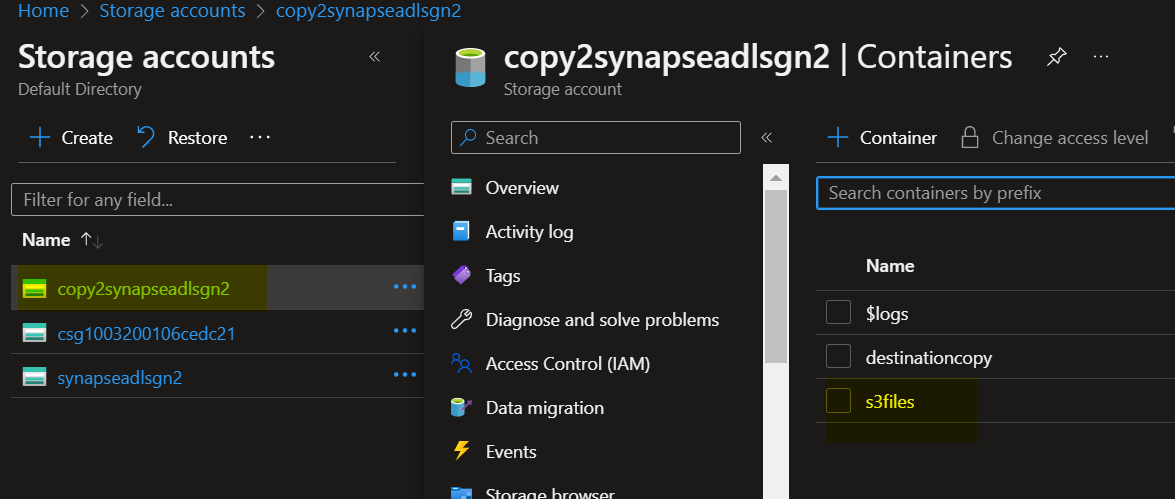Open the Activity log menu item
The width and height of the screenshot is (1175, 499).
coord(529,232)
